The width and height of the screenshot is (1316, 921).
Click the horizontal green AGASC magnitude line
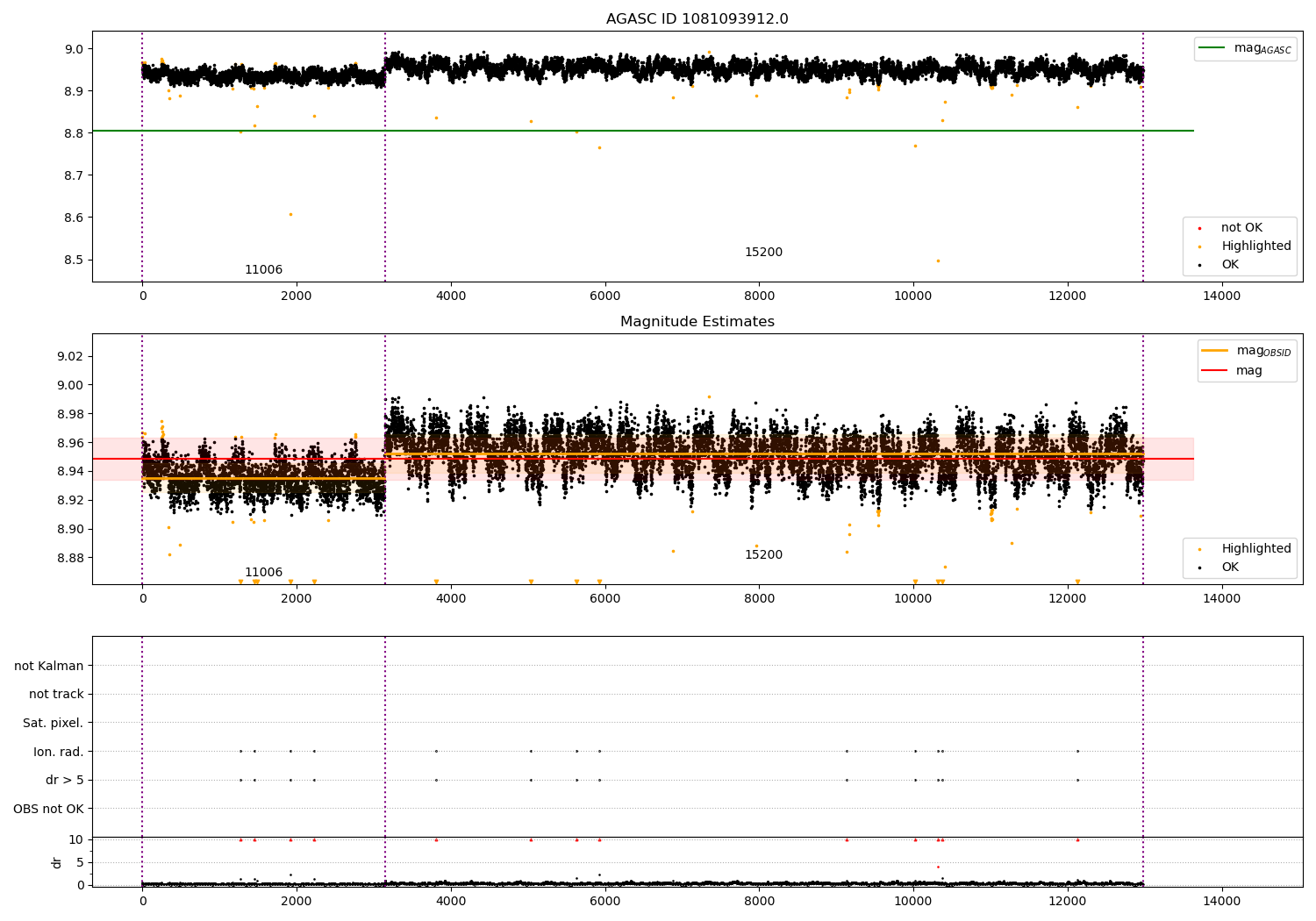(643, 131)
